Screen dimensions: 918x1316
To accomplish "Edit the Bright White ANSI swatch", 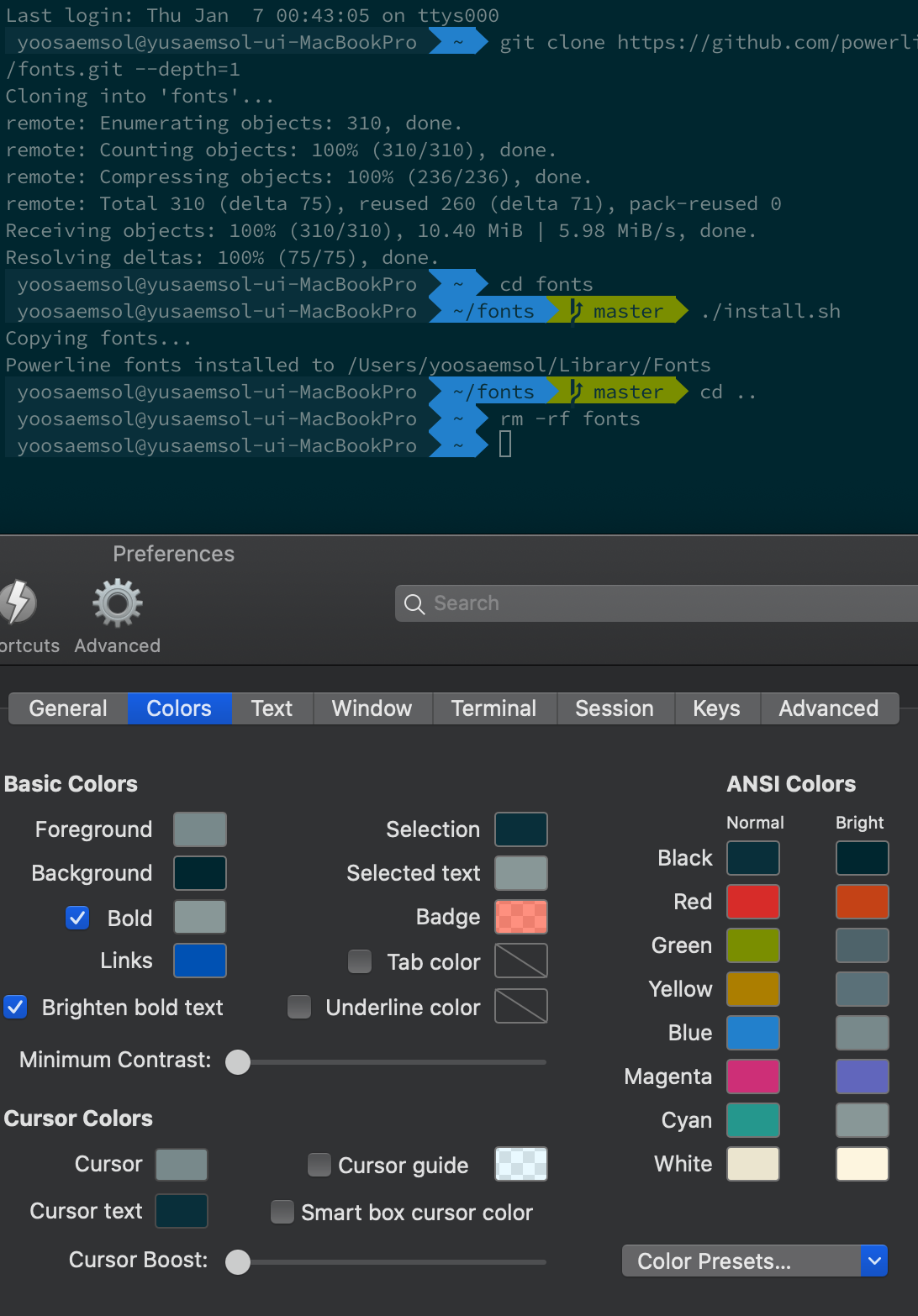I will 863,1164.
